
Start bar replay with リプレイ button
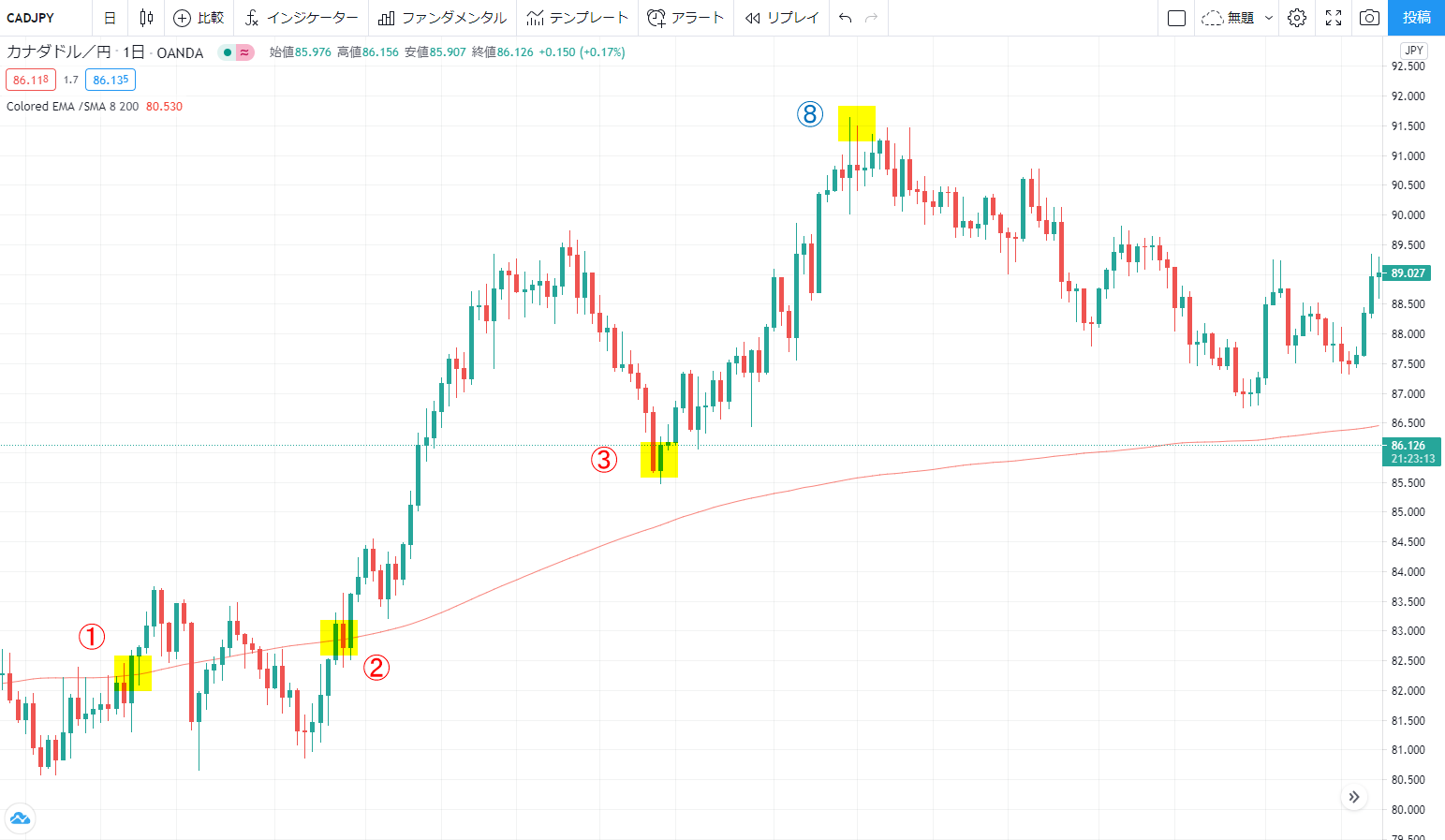(x=782, y=18)
